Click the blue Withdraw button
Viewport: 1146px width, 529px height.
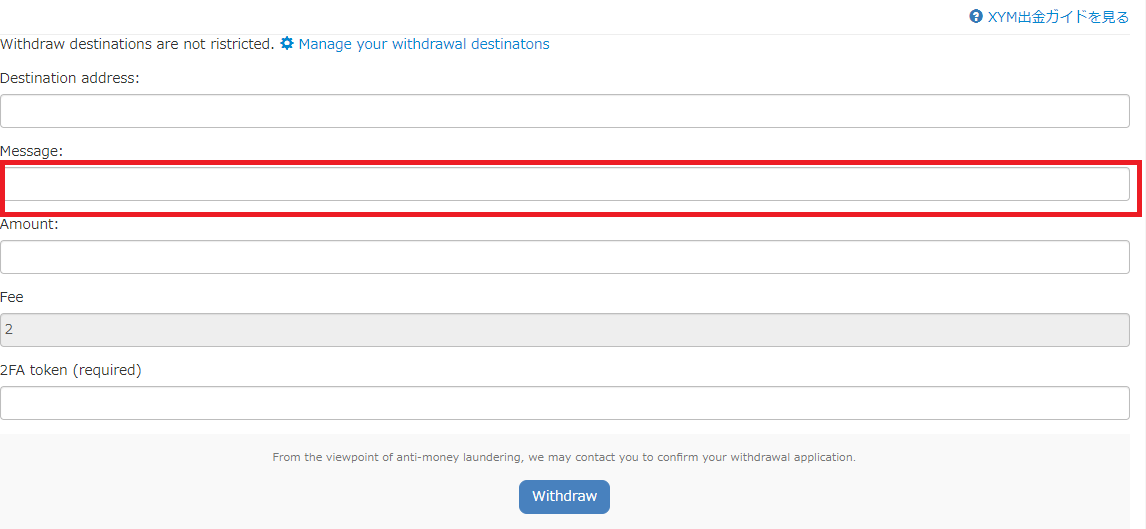564,497
